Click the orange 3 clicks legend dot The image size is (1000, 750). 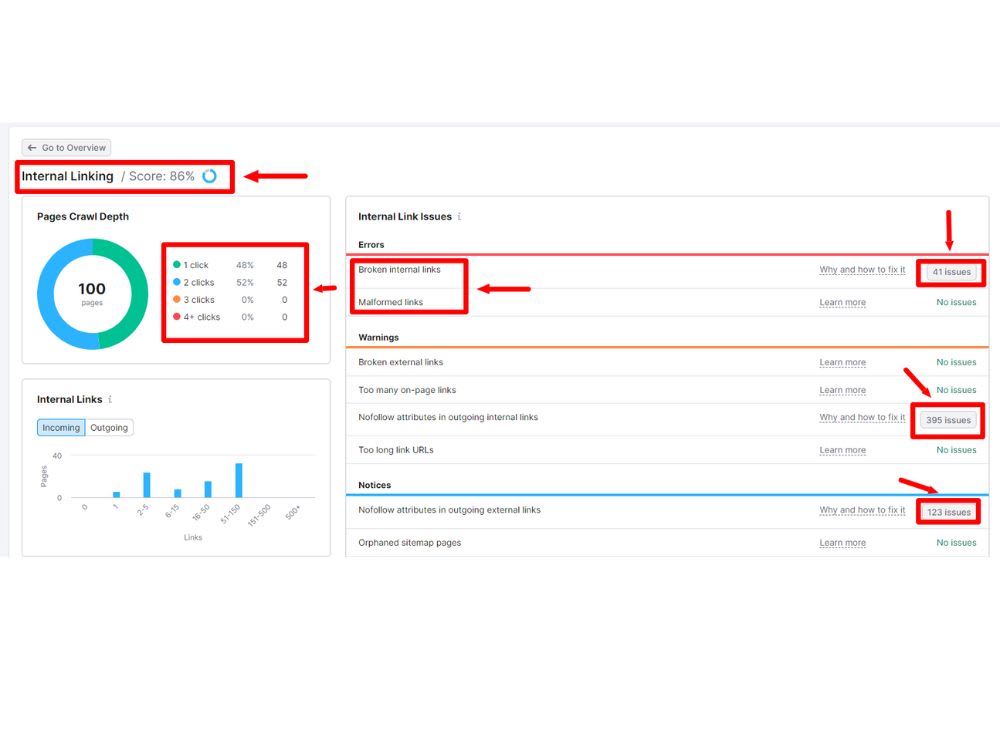(x=177, y=299)
